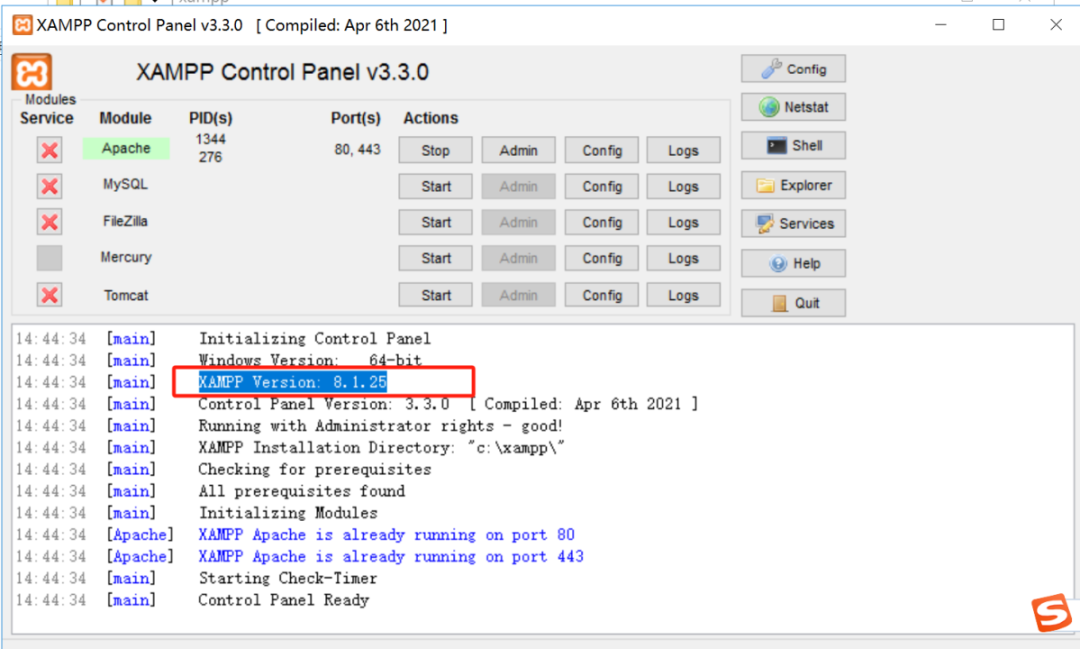Toggle Apache service install checkbox
Image resolution: width=1080 pixels, height=649 pixels.
[50, 150]
